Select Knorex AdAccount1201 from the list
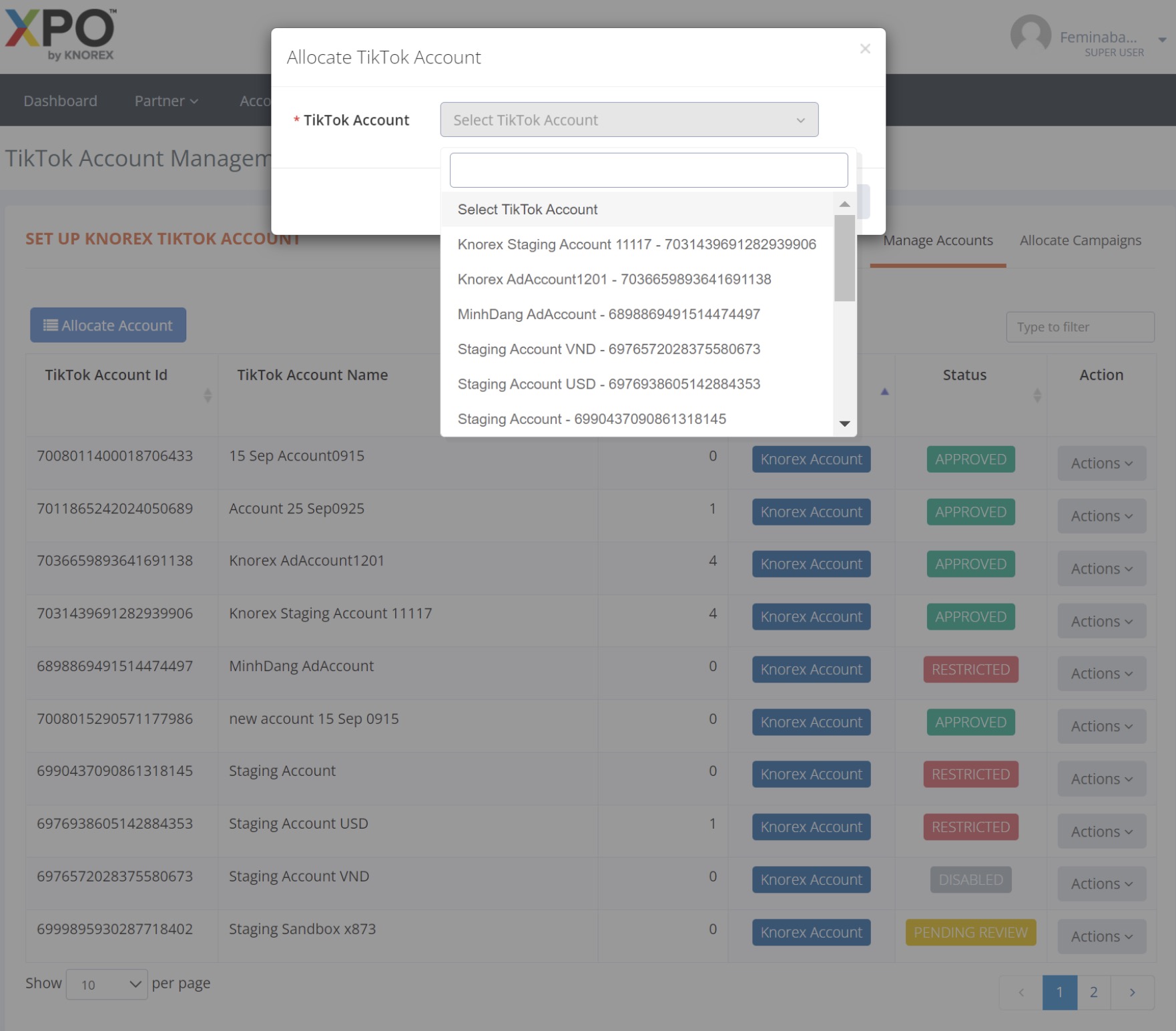Screen dimensions: 1176x1031 [614, 279]
